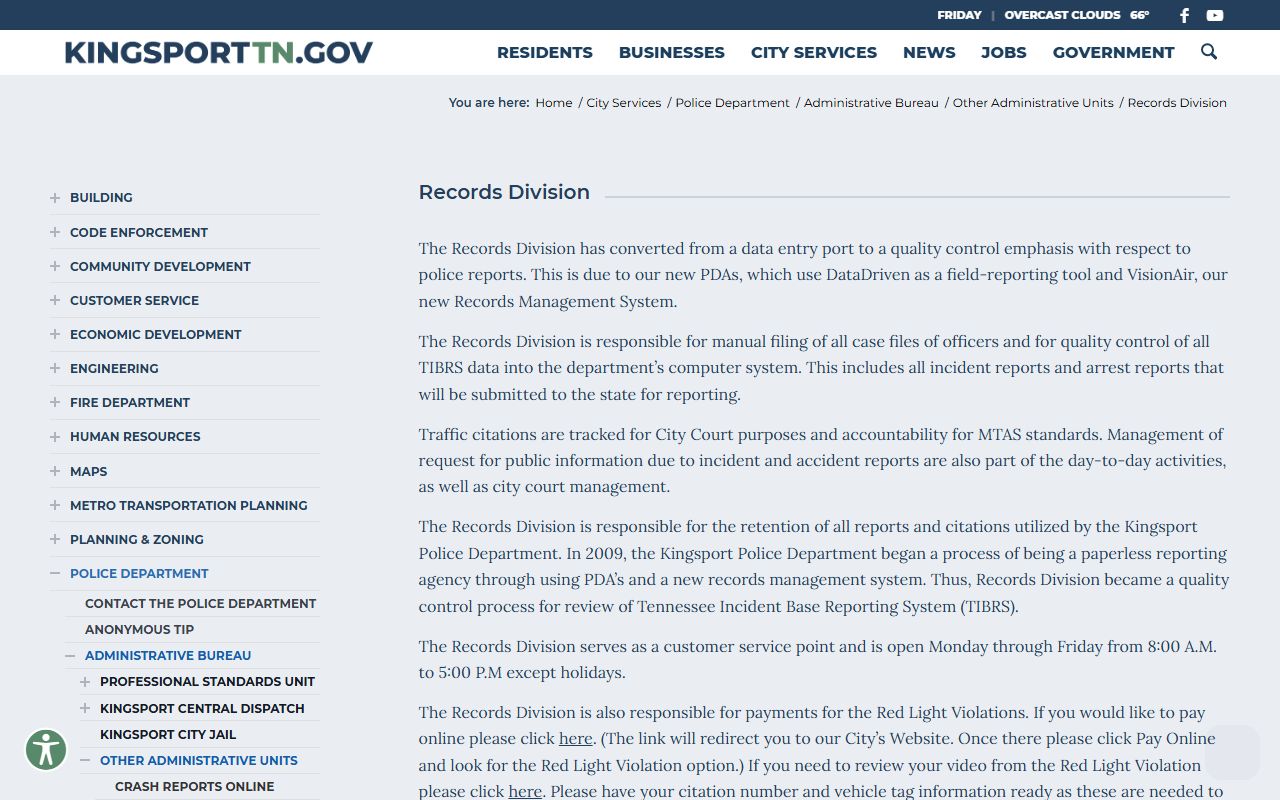Go to City Services breadcrumb link
The image size is (1280, 800).
[624, 103]
